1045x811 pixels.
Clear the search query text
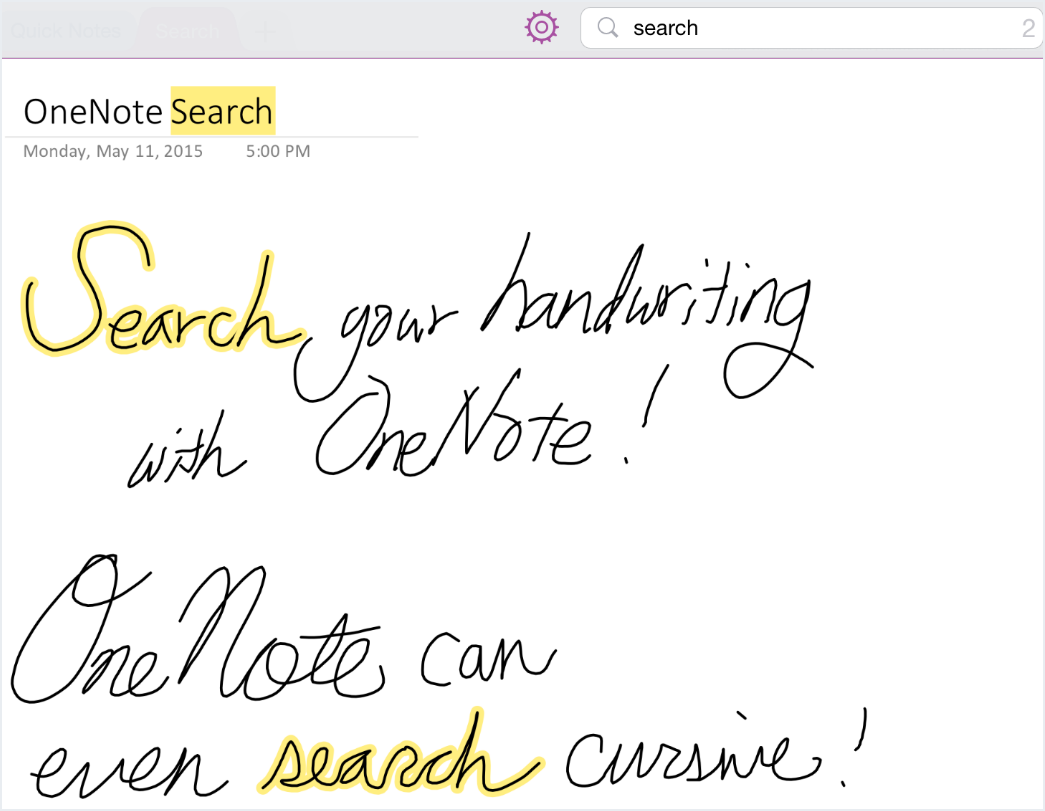click(x=666, y=28)
